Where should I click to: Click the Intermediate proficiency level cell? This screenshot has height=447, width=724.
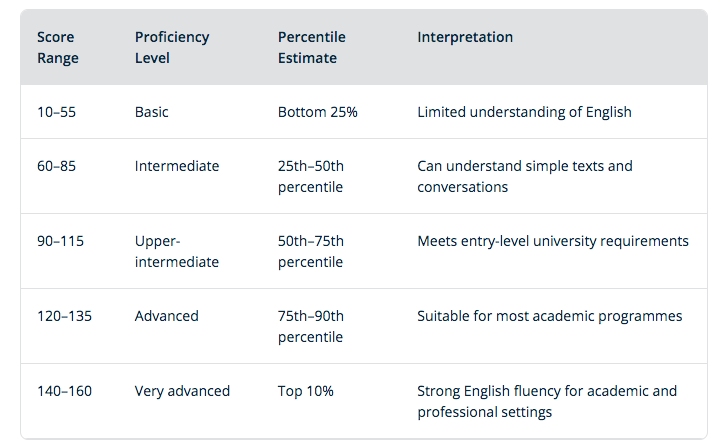177,166
